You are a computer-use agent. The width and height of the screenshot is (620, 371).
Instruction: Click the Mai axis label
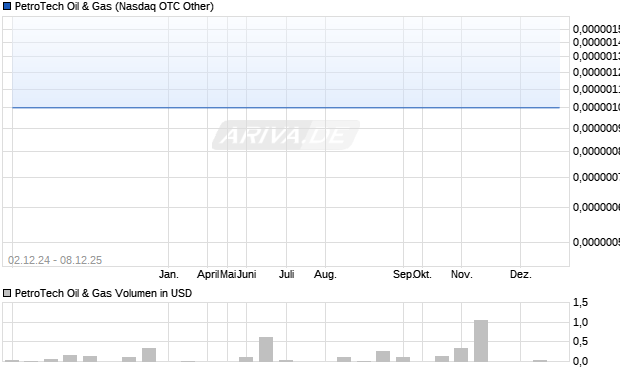[228, 274]
